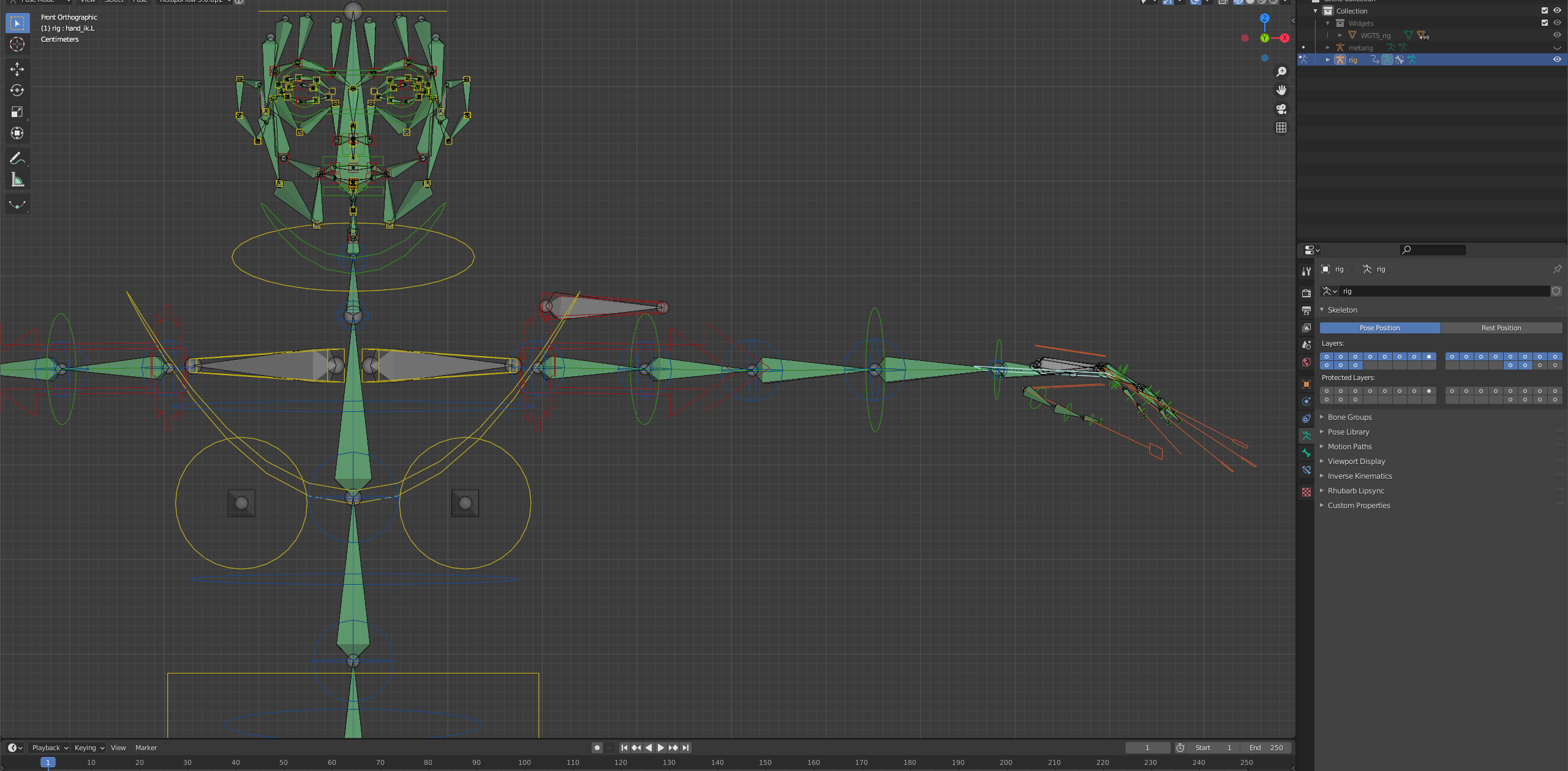This screenshot has width=1568, height=771.
Task: Select the Annotate pencil tool
Action: (x=17, y=158)
